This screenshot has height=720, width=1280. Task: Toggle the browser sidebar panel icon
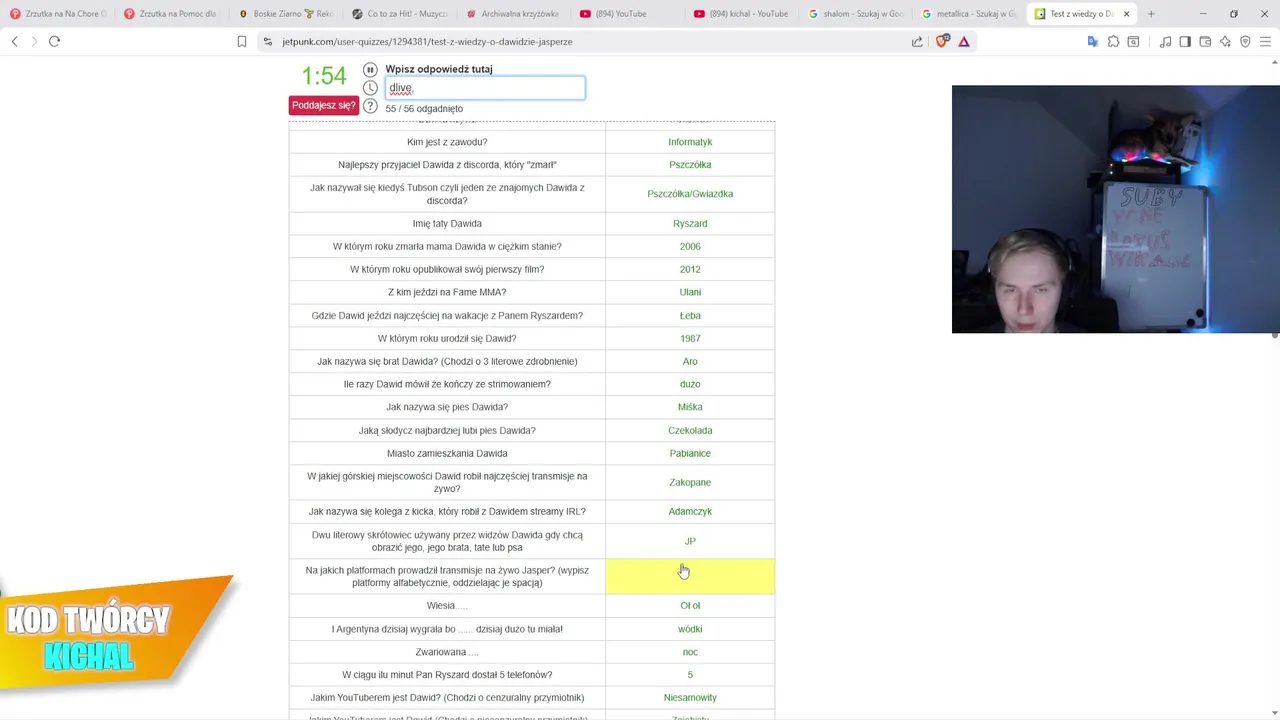(x=1185, y=42)
